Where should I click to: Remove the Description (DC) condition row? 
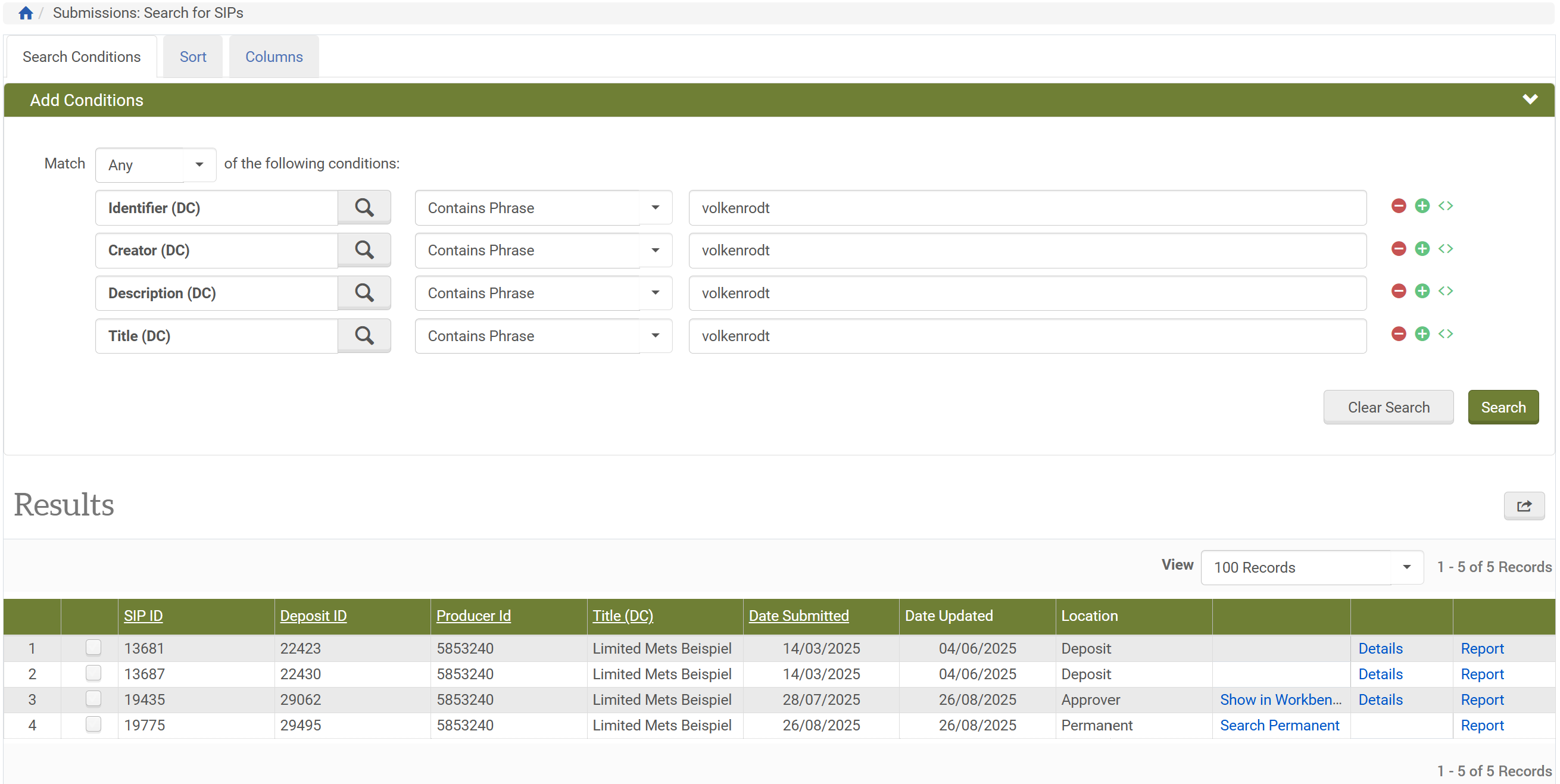click(1398, 291)
